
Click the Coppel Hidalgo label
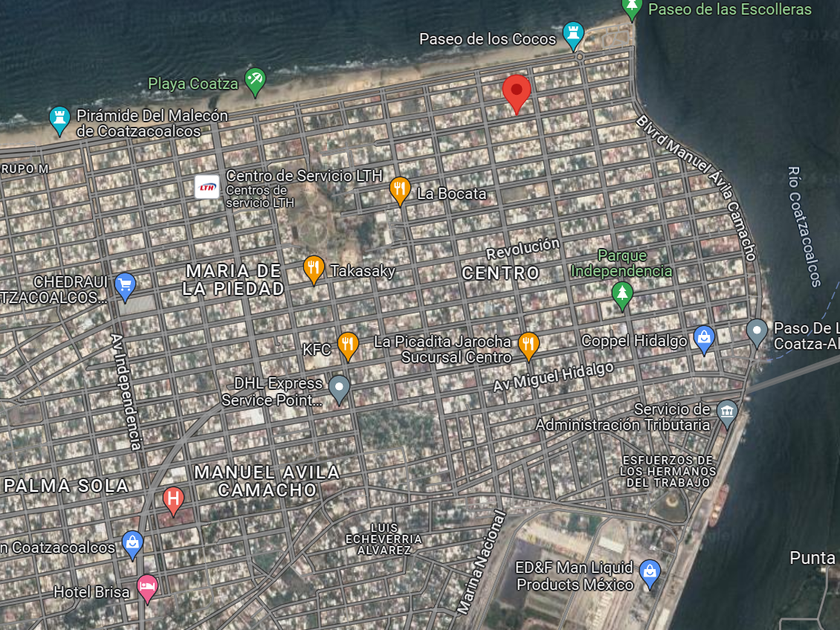point(634,341)
